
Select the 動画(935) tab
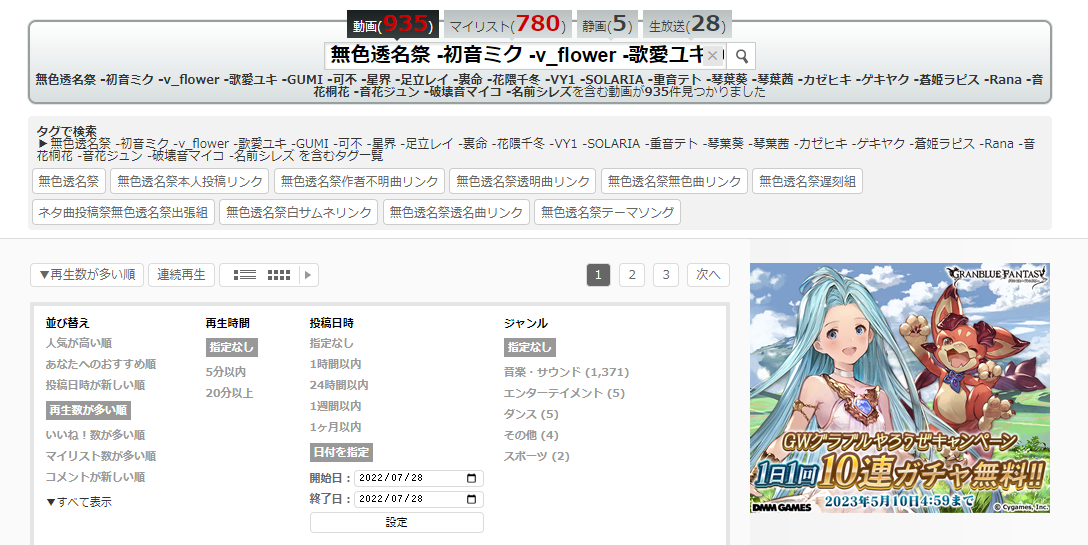point(393,25)
